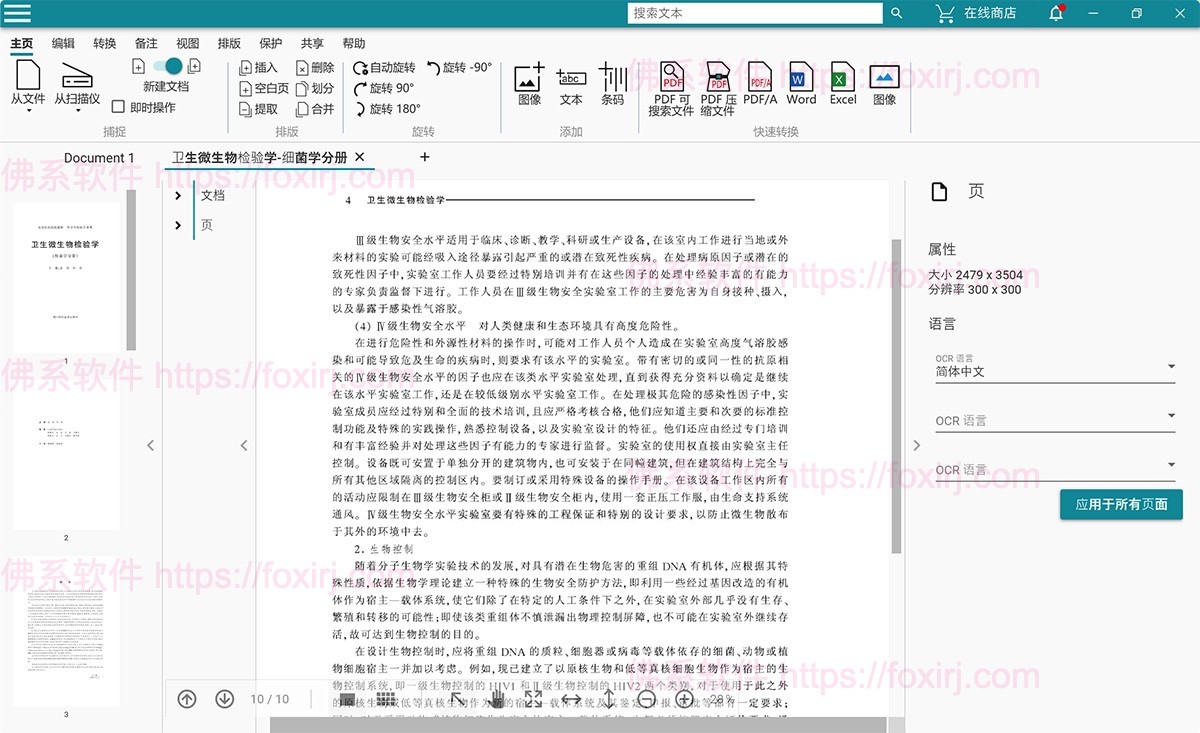Convert to Word using Word icon
This screenshot has width=1200, height=733.
pos(800,77)
